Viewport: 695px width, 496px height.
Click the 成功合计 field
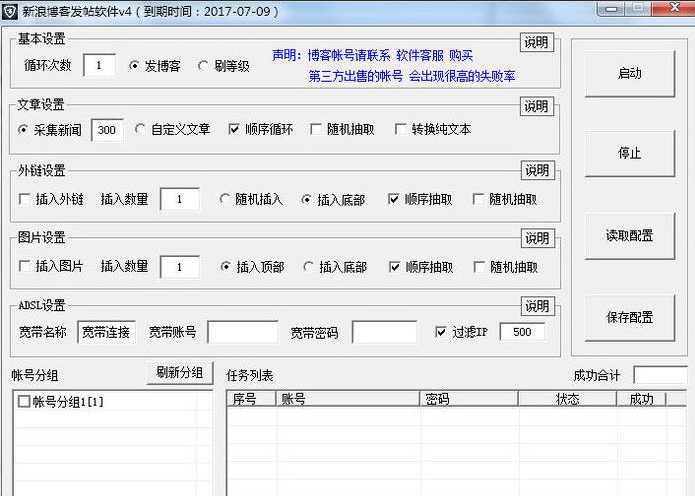(660, 375)
